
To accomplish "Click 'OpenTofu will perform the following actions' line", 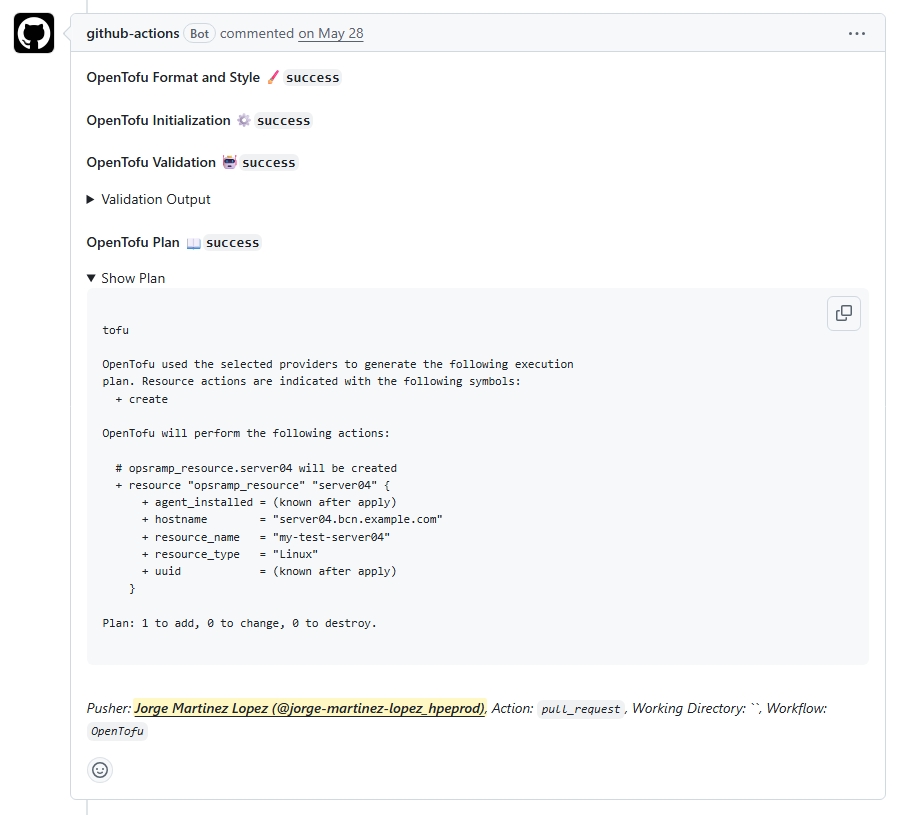I will [x=246, y=433].
